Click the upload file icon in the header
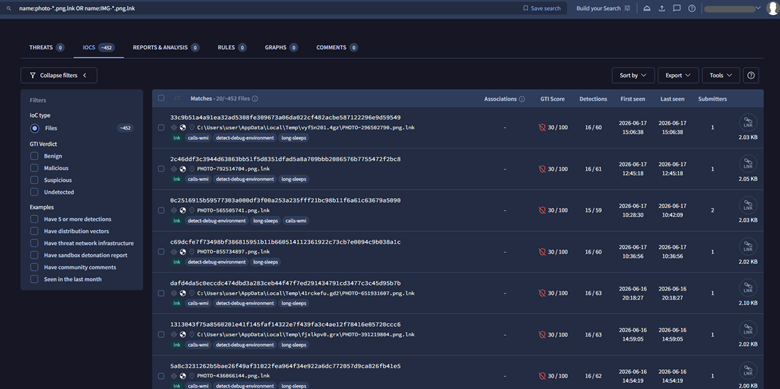780x389 pixels. [662, 8]
